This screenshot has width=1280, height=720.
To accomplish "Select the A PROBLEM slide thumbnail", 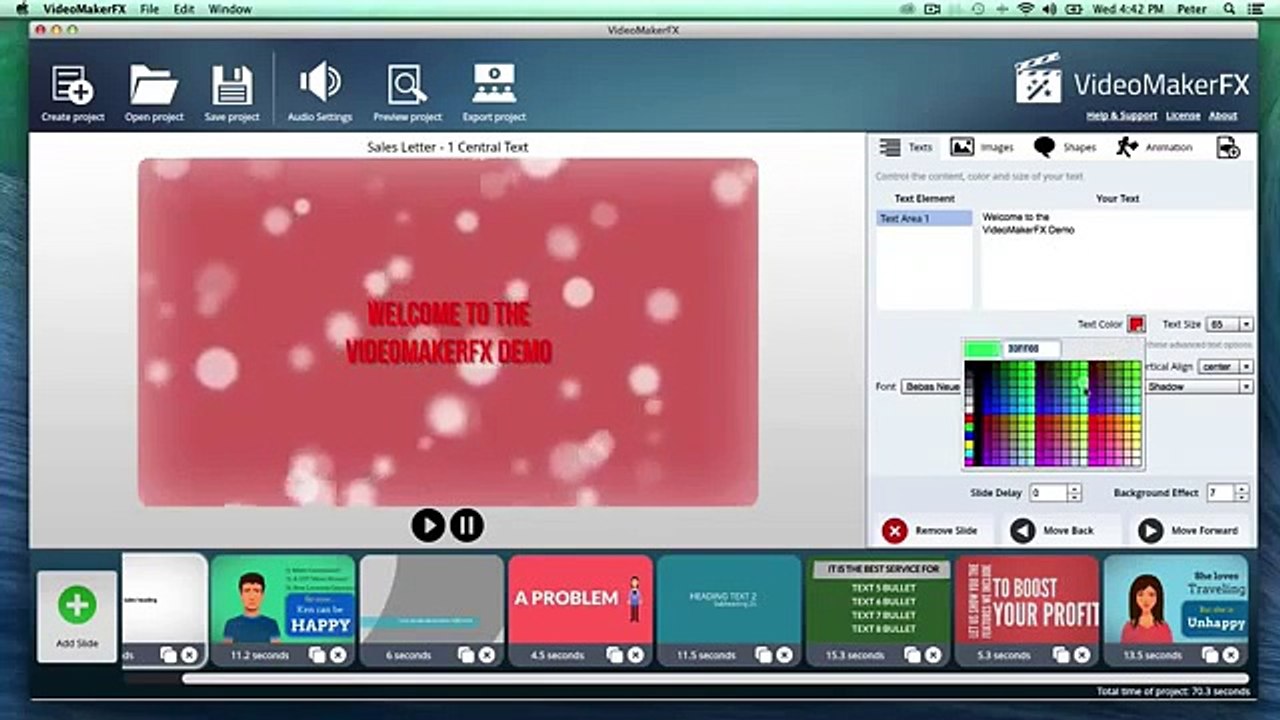I will point(580,599).
